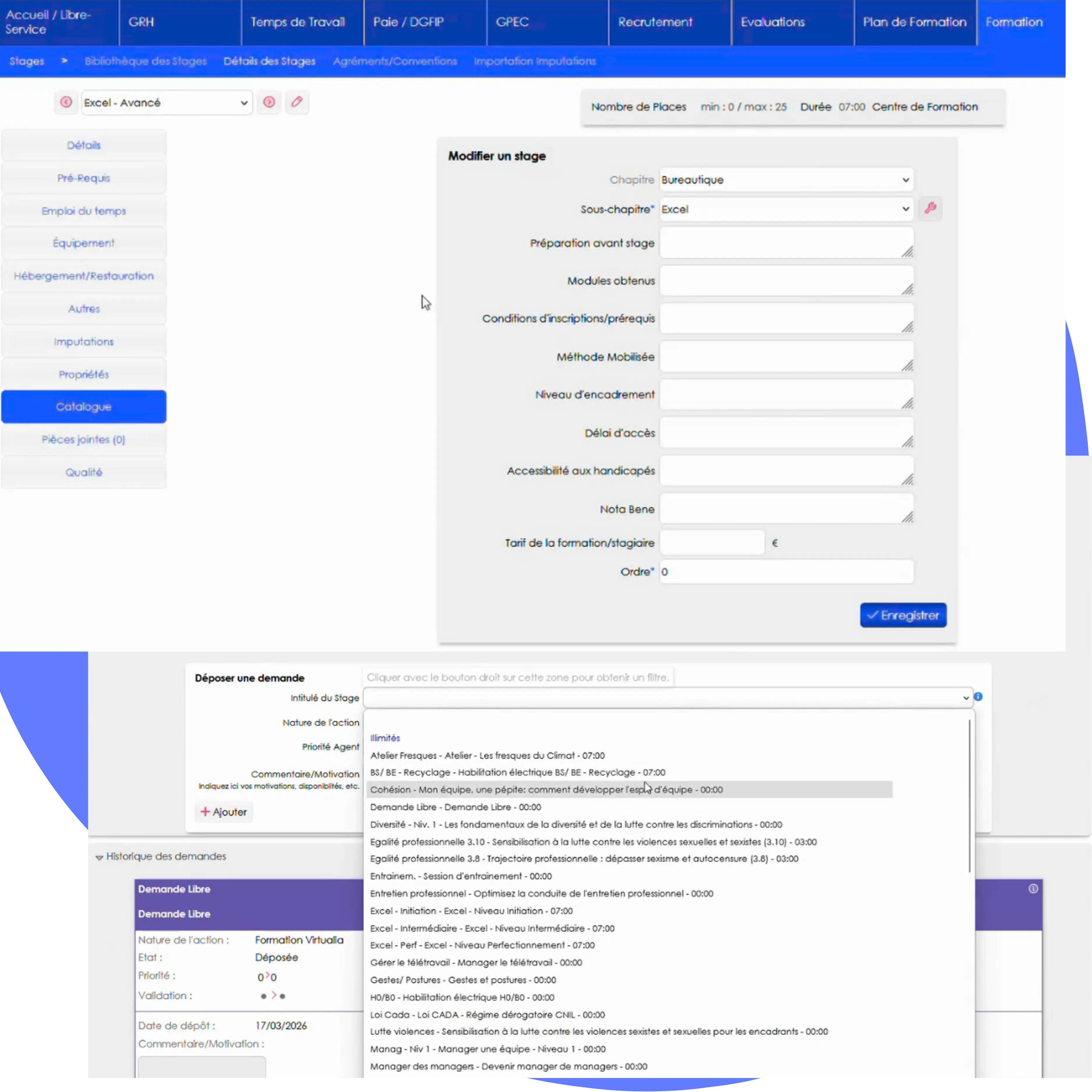Open the GRH menu
Screen dimensions: 1092x1092
(180, 23)
